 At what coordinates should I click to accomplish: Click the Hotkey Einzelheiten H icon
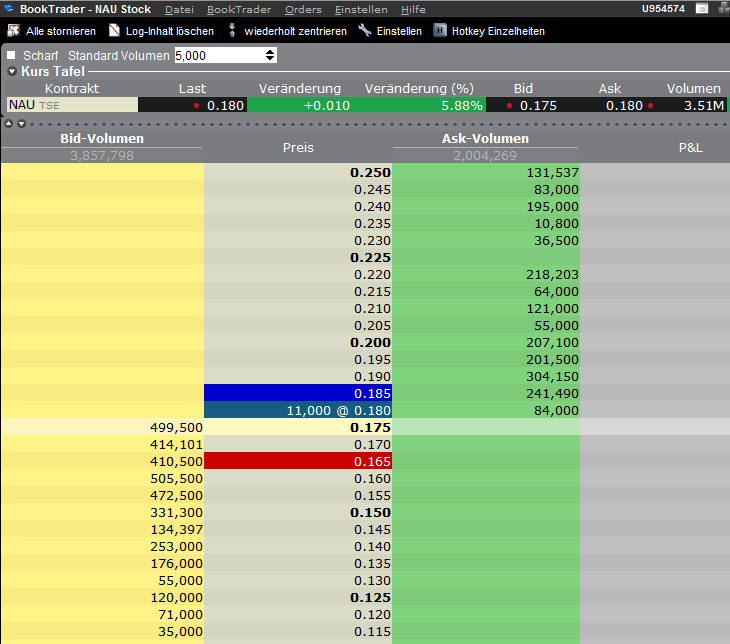point(440,31)
